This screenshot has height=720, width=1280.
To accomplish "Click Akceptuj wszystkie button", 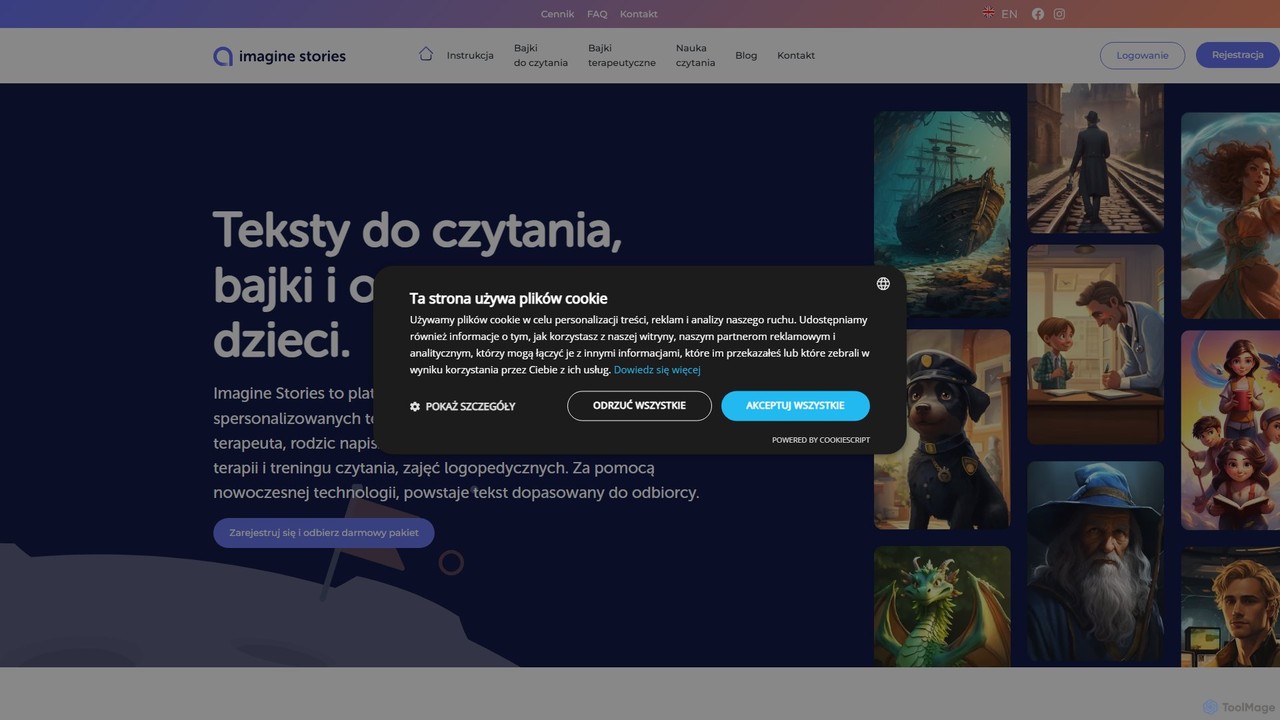I will pyautogui.click(x=795, y=406).
